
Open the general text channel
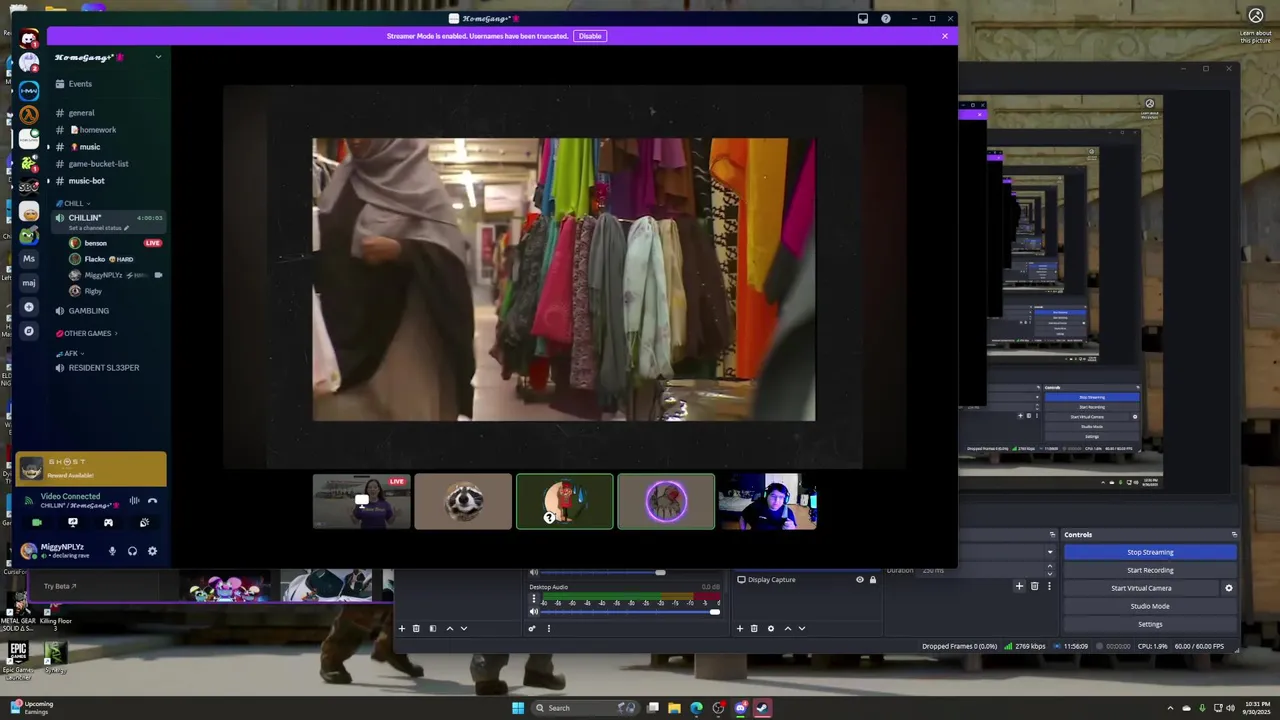pos(108,113)
